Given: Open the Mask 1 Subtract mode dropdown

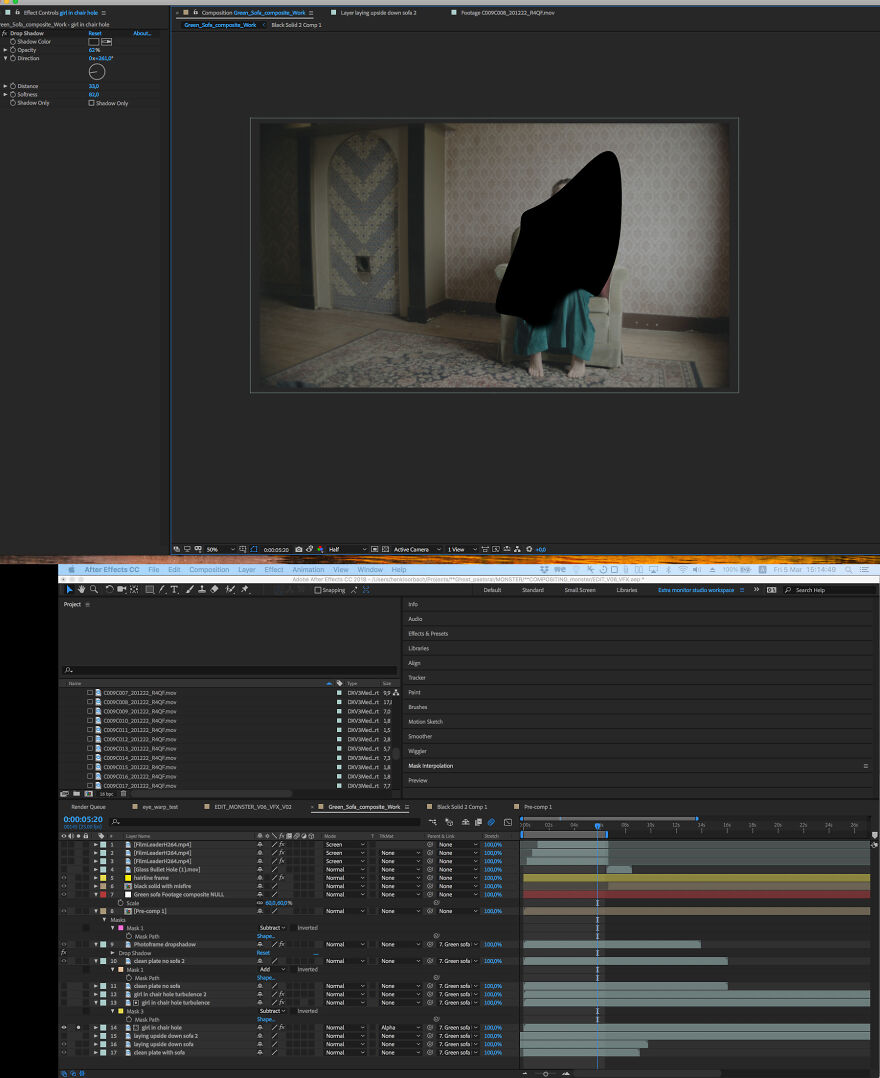Looking at the screenshot, I should pos(272,928).
